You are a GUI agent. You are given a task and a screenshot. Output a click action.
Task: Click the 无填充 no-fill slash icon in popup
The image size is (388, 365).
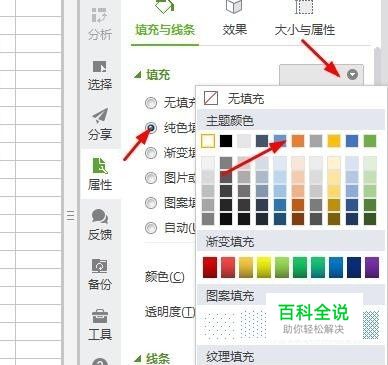click(x=211, y=98)
